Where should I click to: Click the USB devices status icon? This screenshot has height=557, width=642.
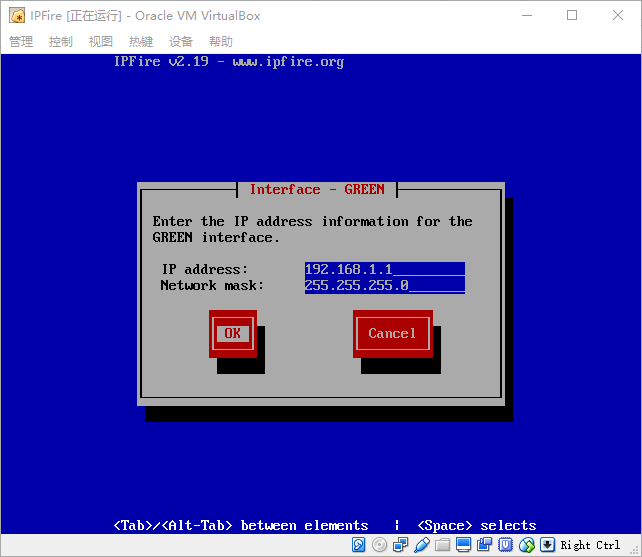click(422, 545)
